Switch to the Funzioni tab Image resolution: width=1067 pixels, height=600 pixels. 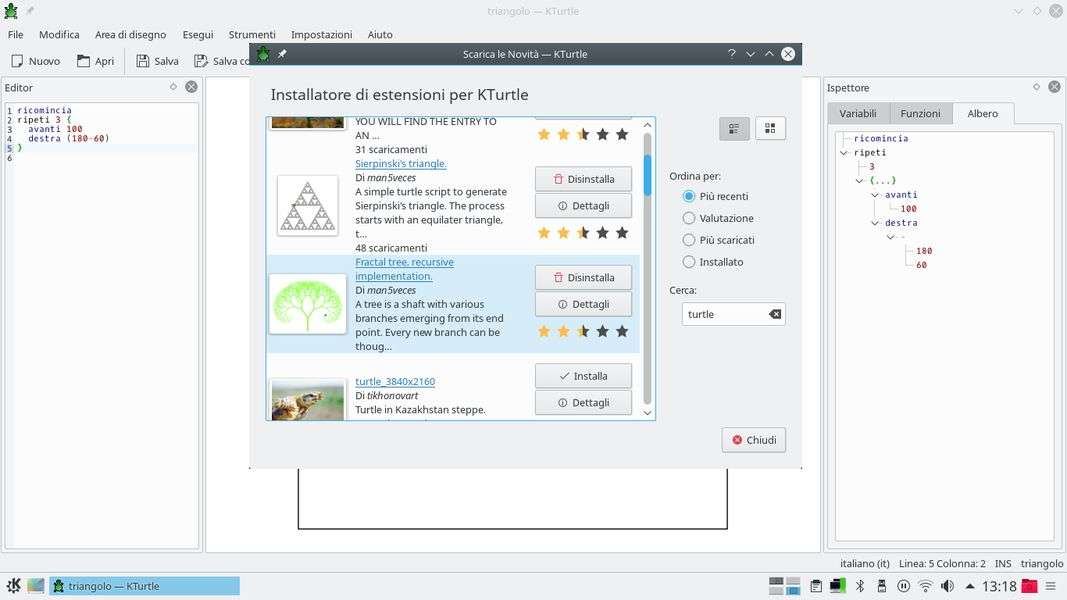920,114
